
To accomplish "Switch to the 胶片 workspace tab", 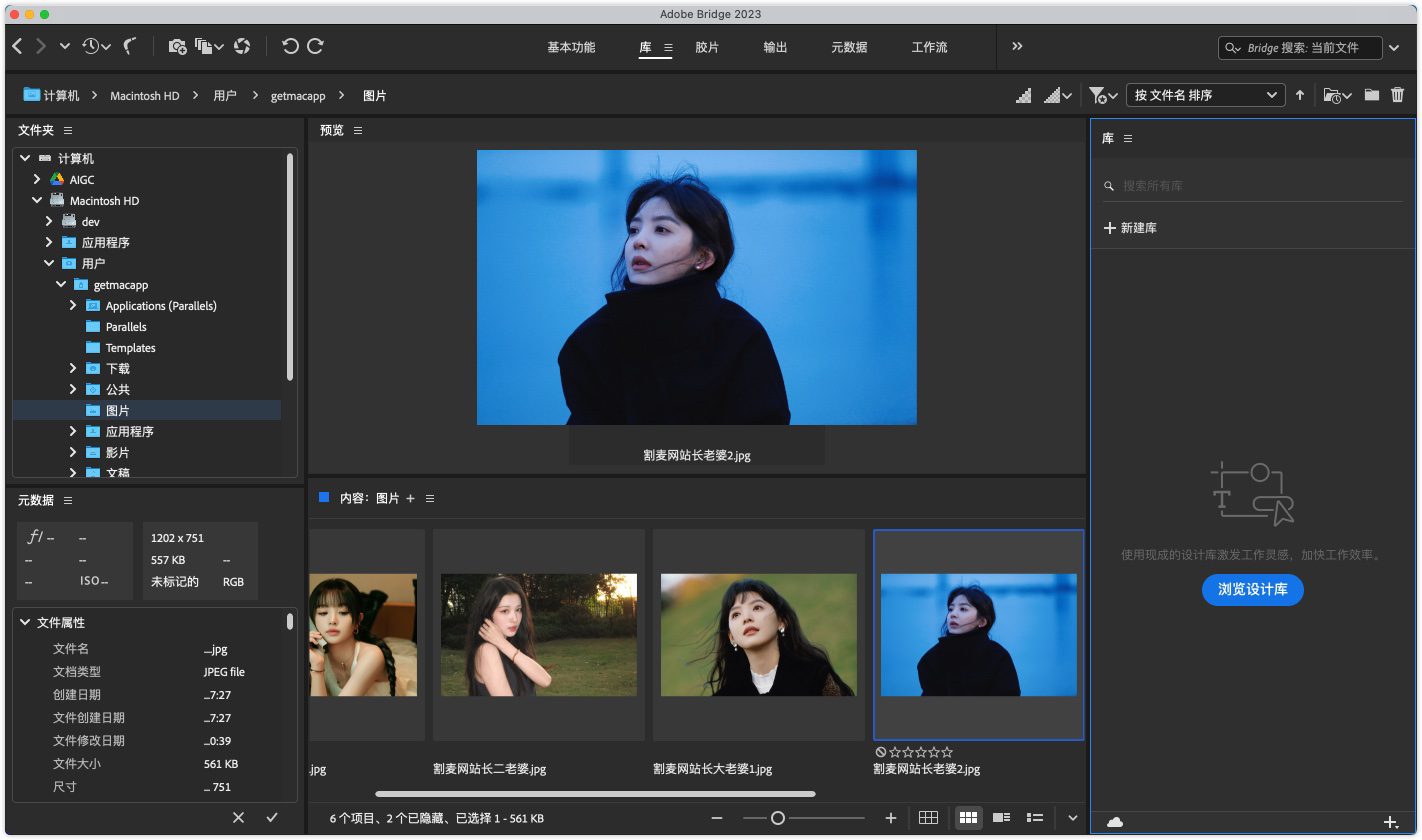I will point(707,47).
